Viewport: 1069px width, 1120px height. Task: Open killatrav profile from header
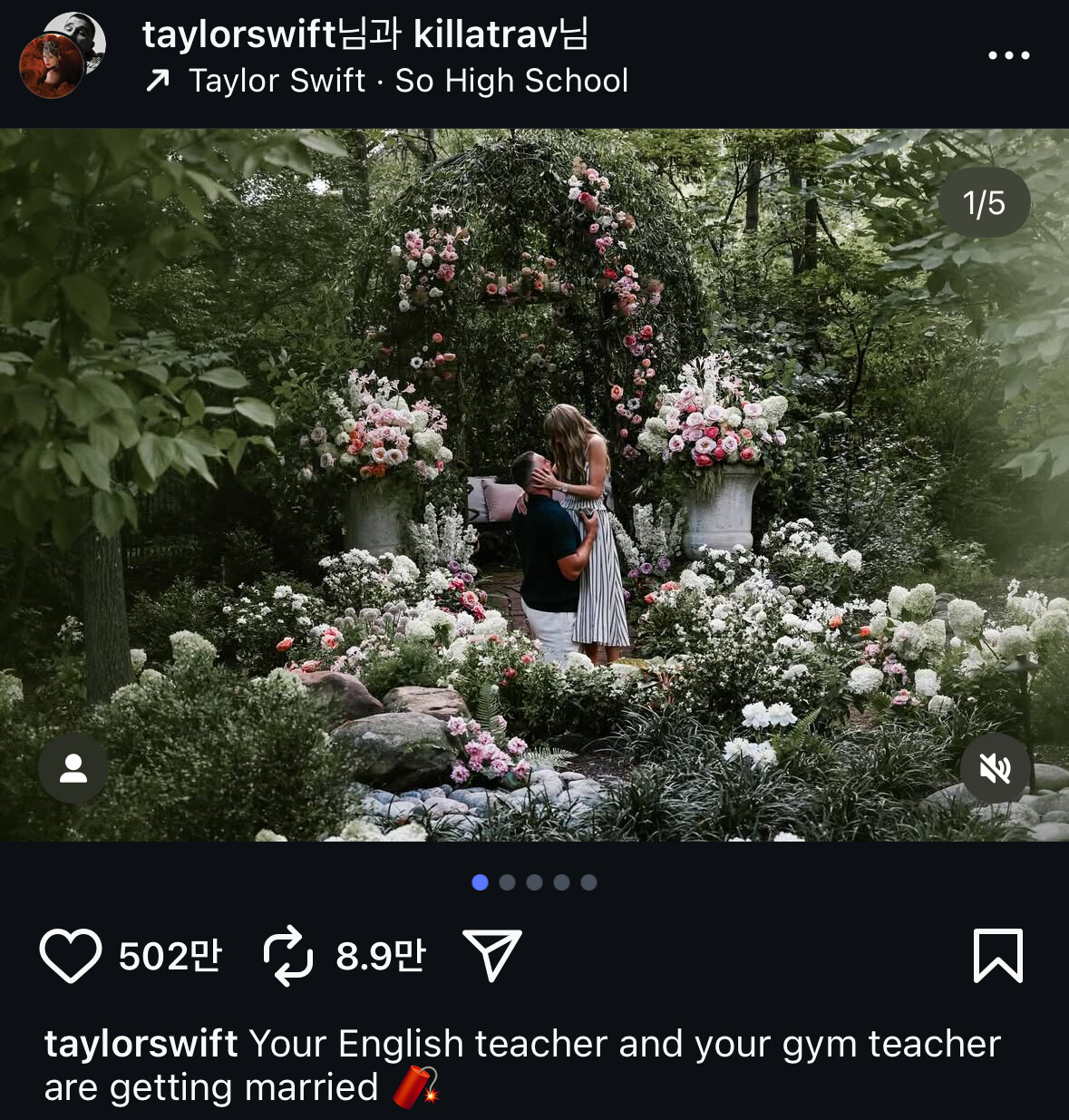[x=486, y=34]
